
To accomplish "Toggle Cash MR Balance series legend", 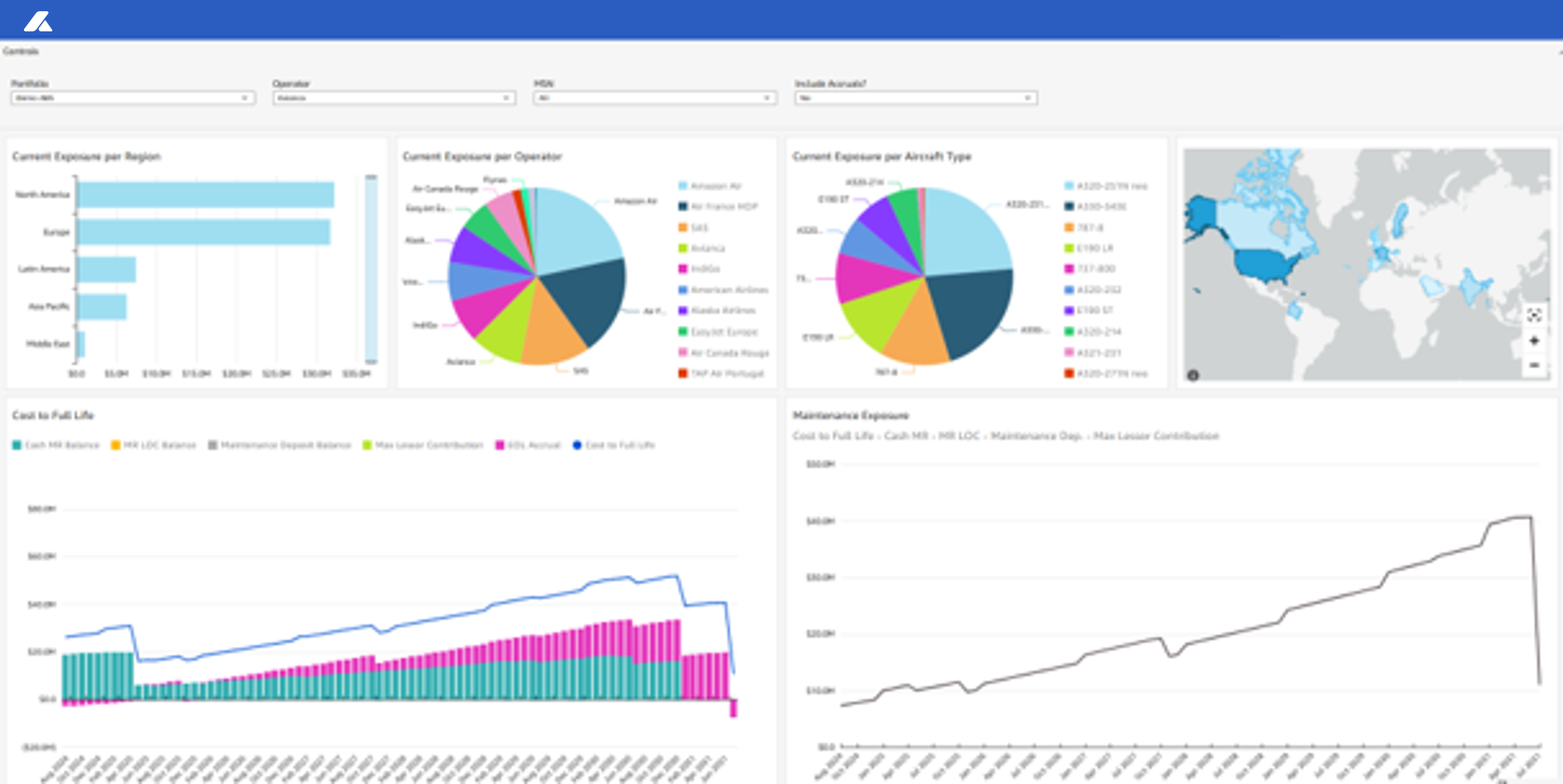I will pyautogui.click(x=55, y=445).
